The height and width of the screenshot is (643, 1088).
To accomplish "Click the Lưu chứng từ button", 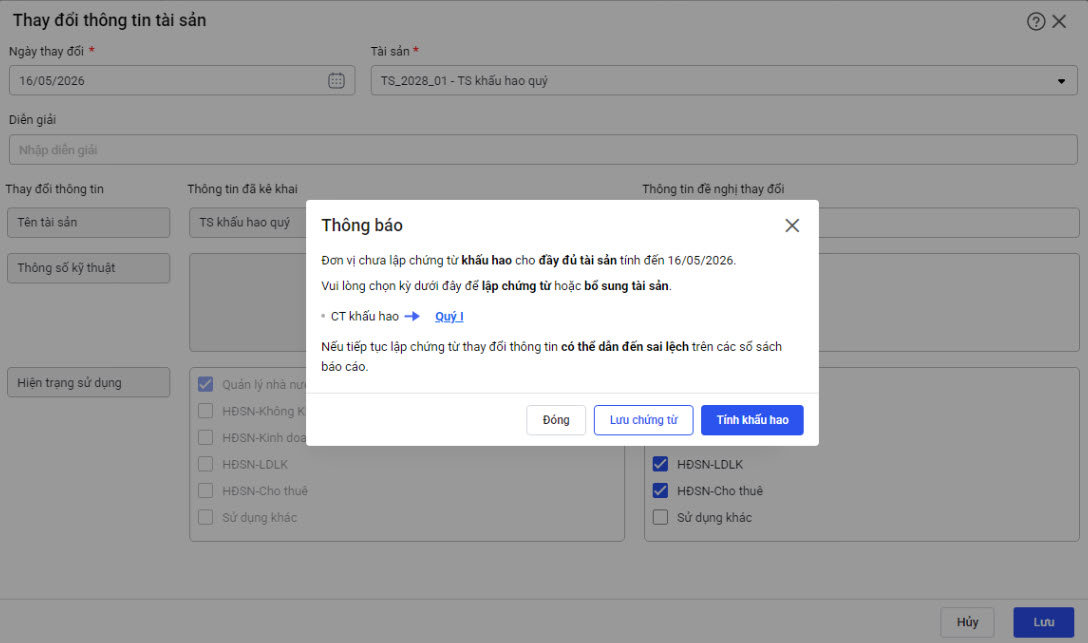I will coord(643,420).
